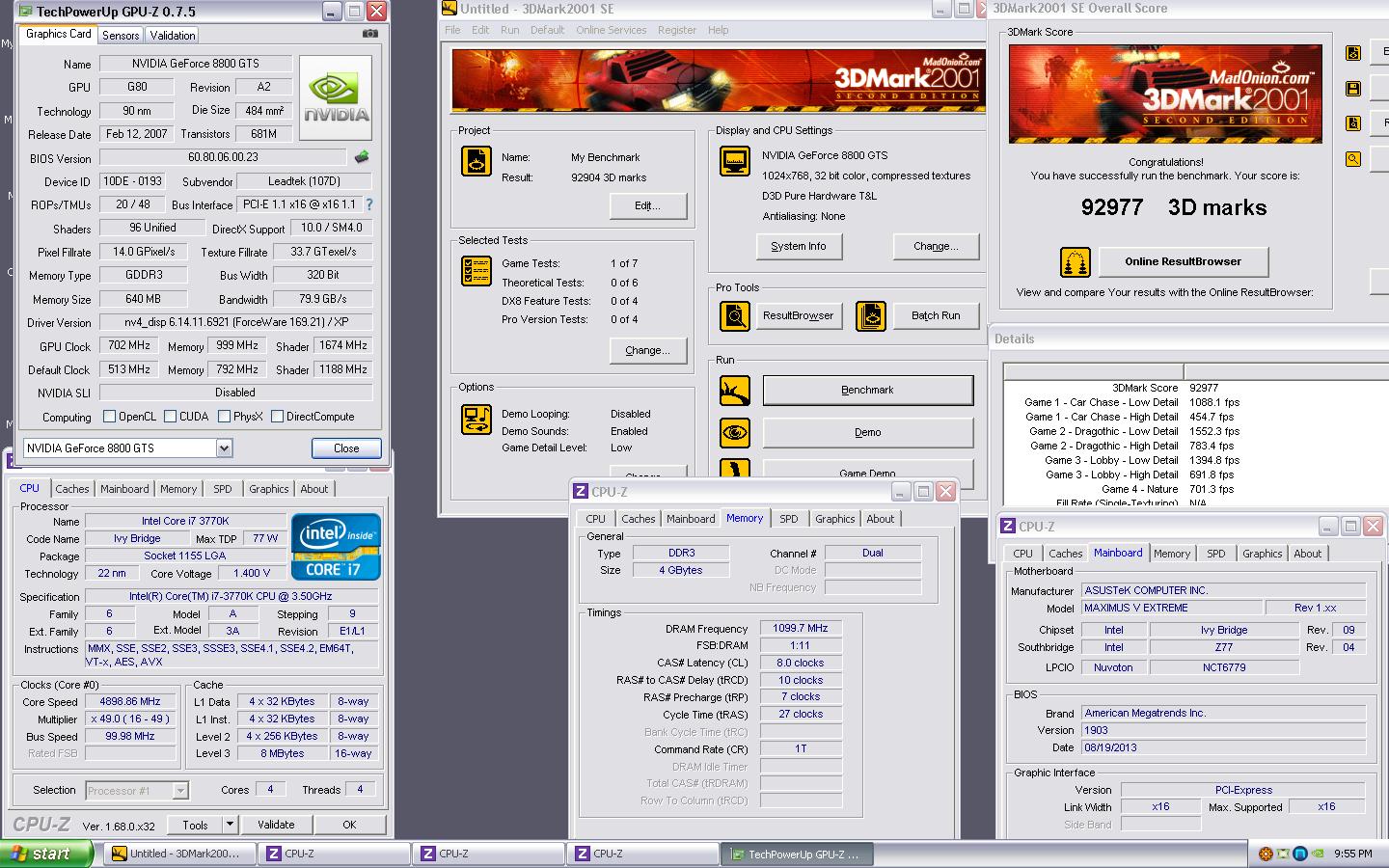Image resolution: width=1389 pixels, height=868 pixels.
Task: Click the Display and CPU Settings monitor icon
Action: [735, 161]
